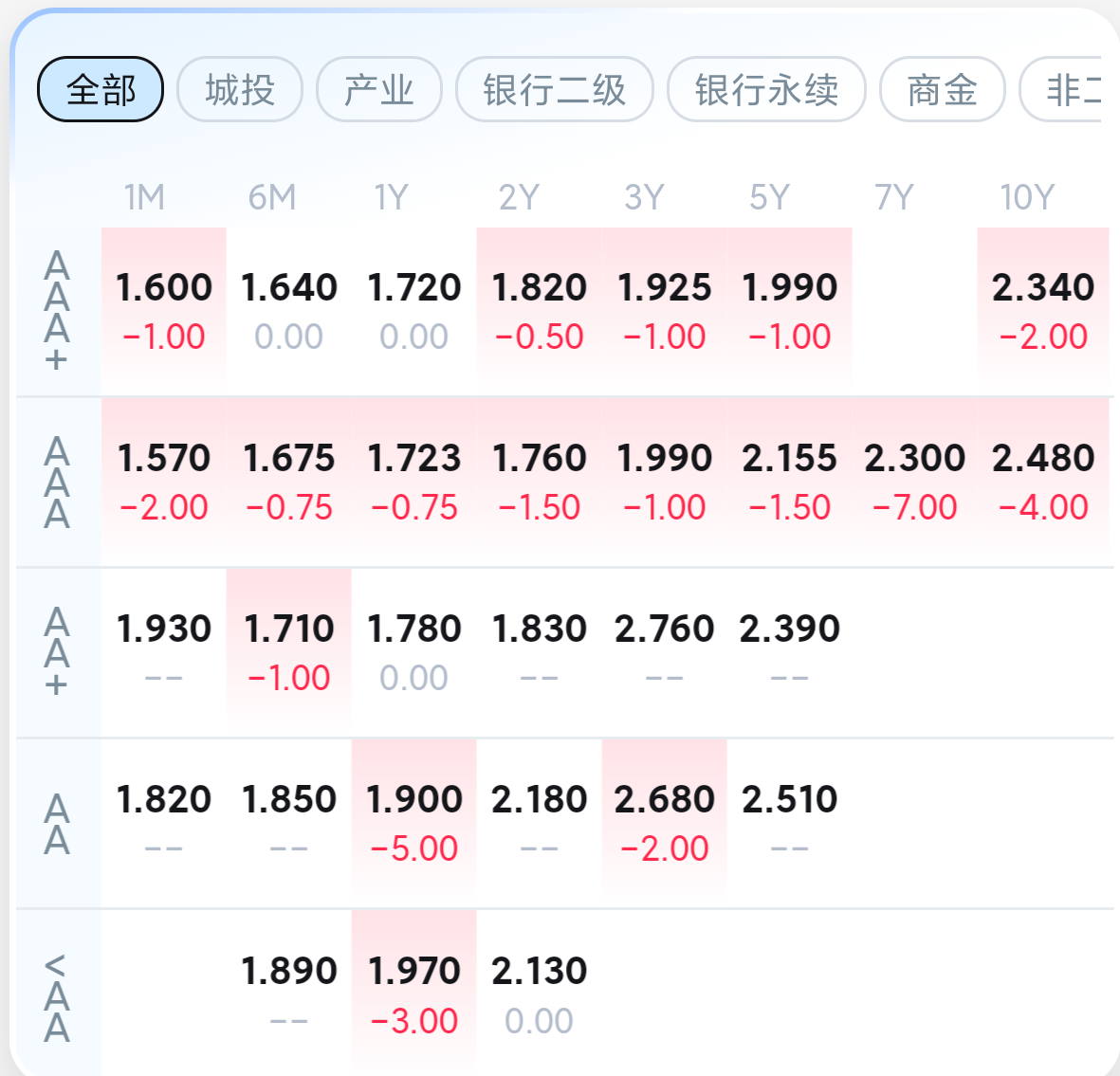Select the AA 3Y yield cell 2.680
Viewport: 1120px width, 1076px height.
pos(664,821)
